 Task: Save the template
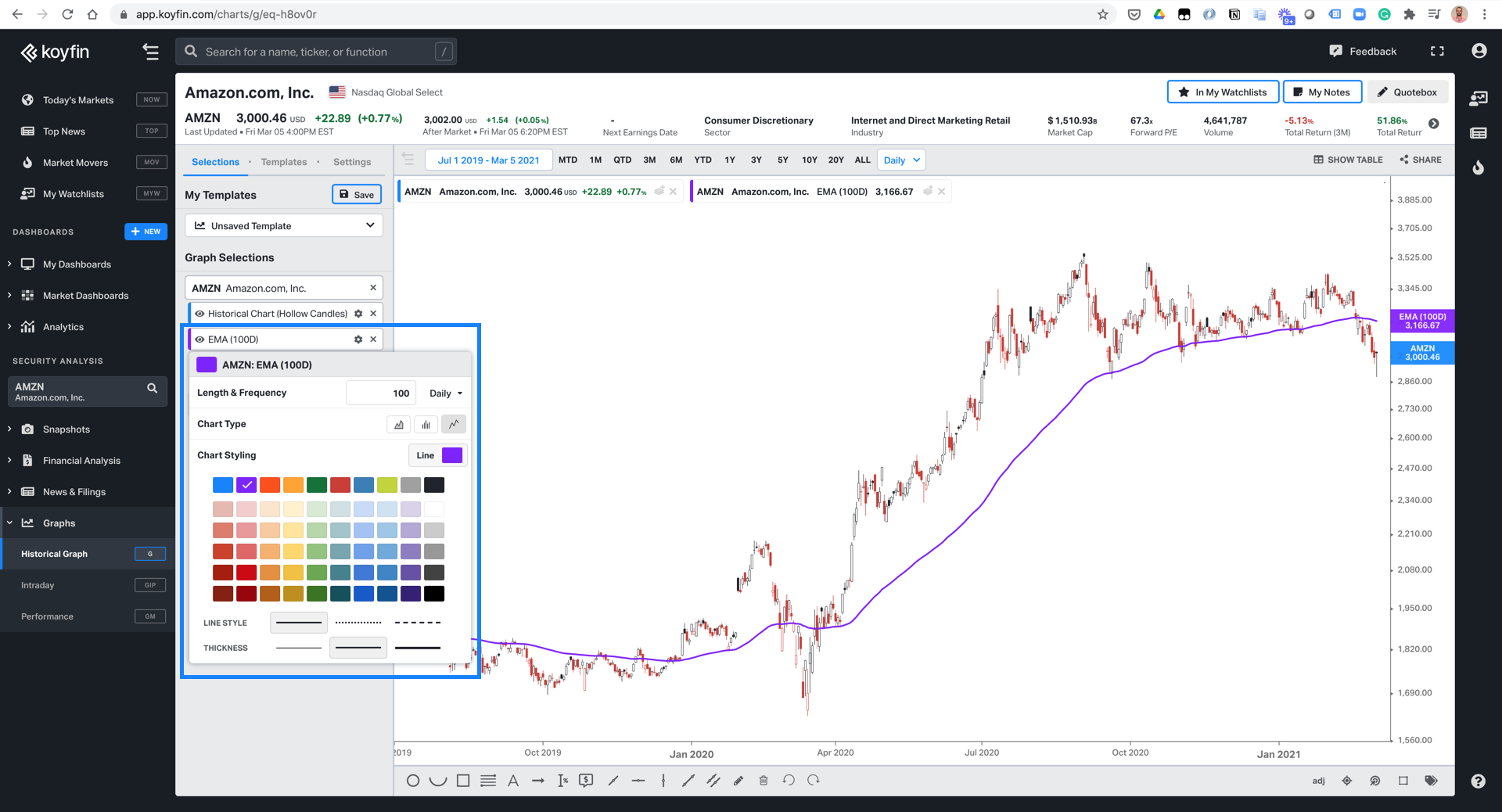[357, 195]
